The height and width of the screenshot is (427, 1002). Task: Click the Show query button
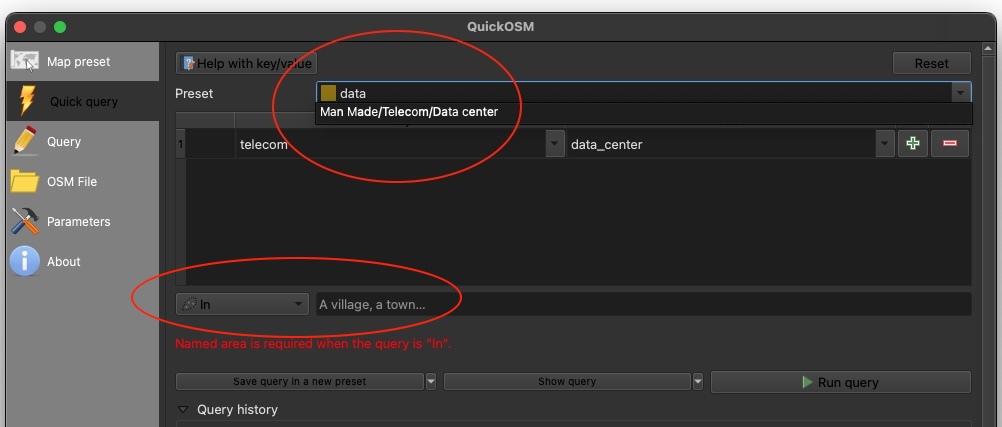pyautogui.click(x=567, y=382)
